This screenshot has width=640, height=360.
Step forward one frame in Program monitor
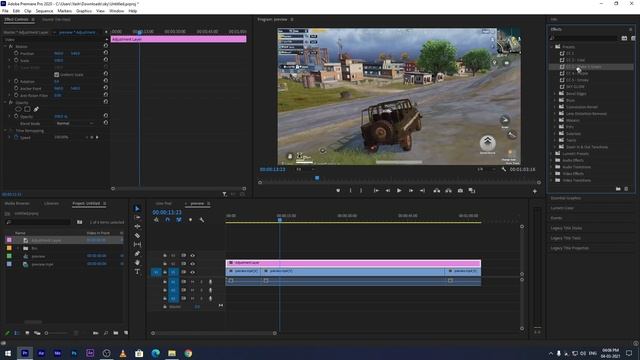coord(411,191)
